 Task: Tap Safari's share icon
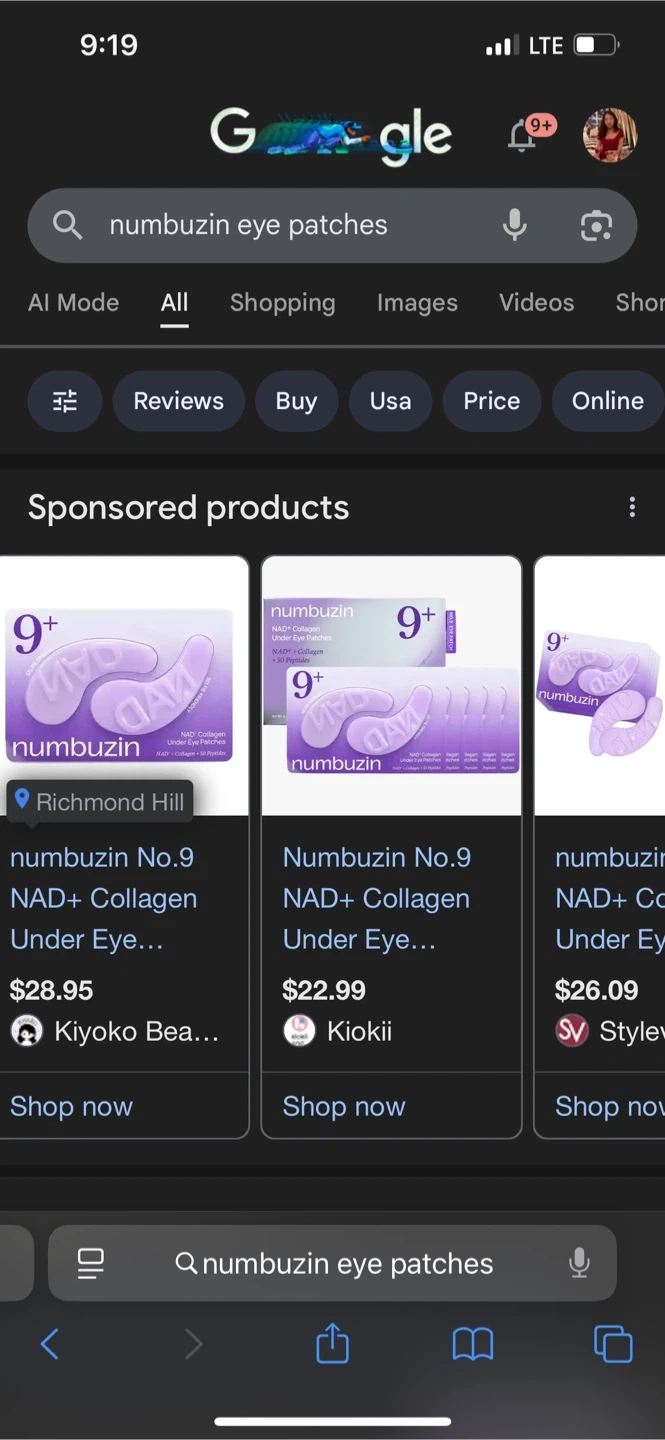pyautogui.click(x=332, y=1343)
